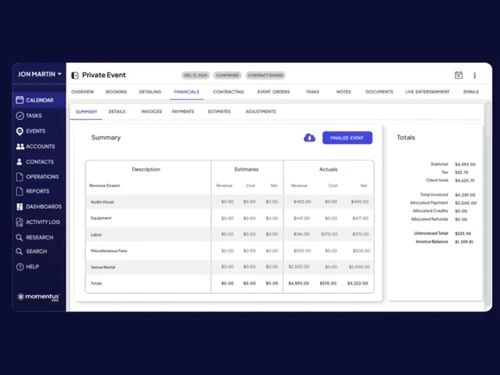Open the Tasks checkmark icon in sidebar
The image size is (500, 375).
click(x=20, y=116)
